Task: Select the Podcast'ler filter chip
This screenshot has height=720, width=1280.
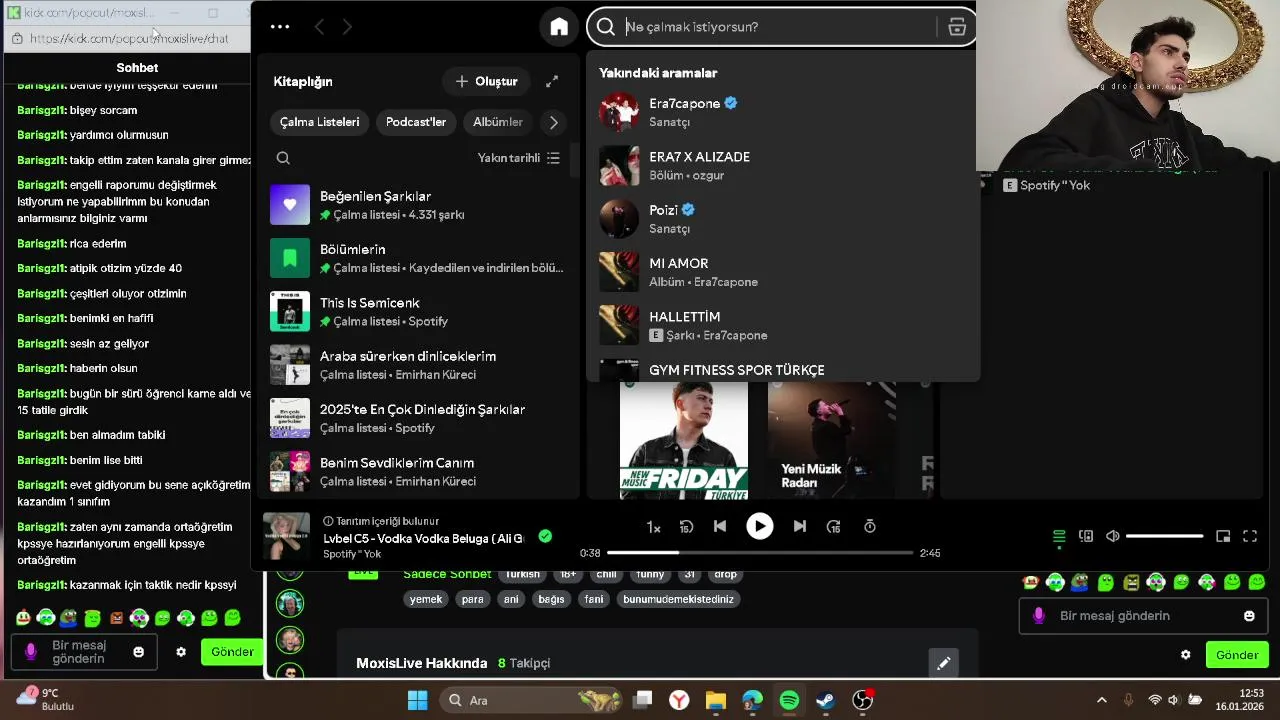Action: 416,122
